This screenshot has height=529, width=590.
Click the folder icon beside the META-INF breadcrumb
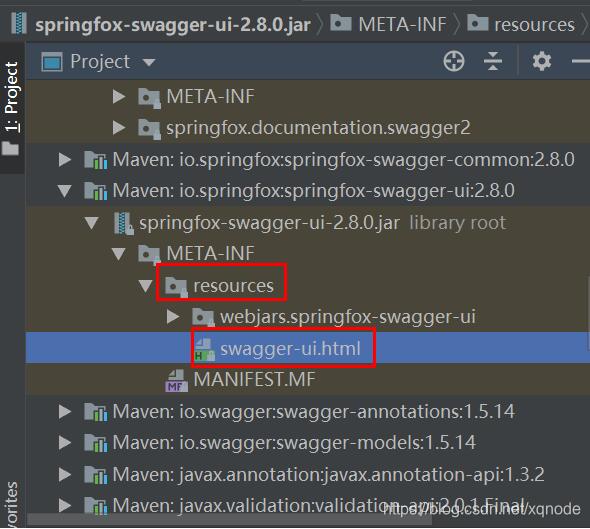341,23
